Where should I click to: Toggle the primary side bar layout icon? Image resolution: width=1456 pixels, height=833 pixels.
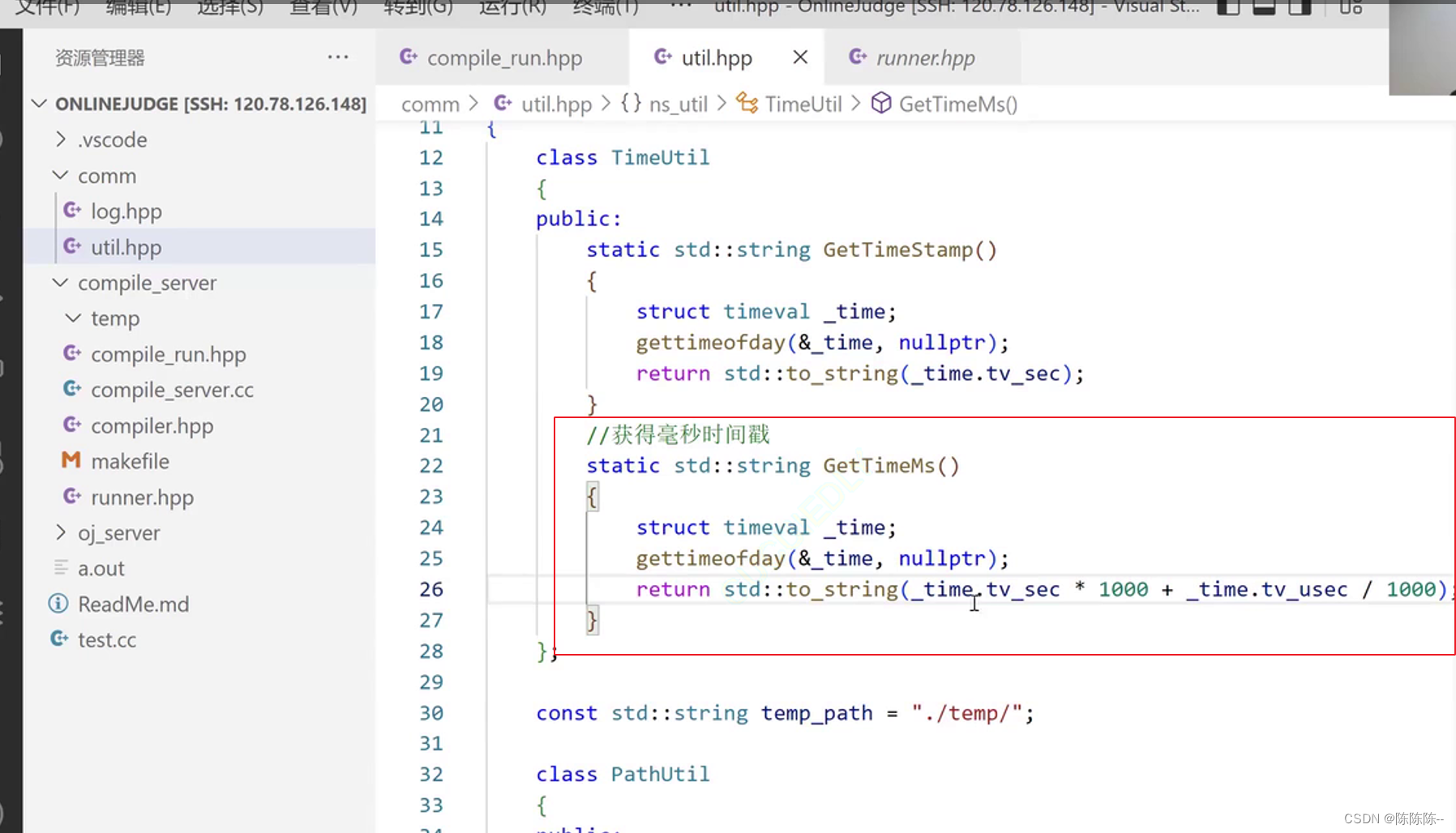point(1228,7)
